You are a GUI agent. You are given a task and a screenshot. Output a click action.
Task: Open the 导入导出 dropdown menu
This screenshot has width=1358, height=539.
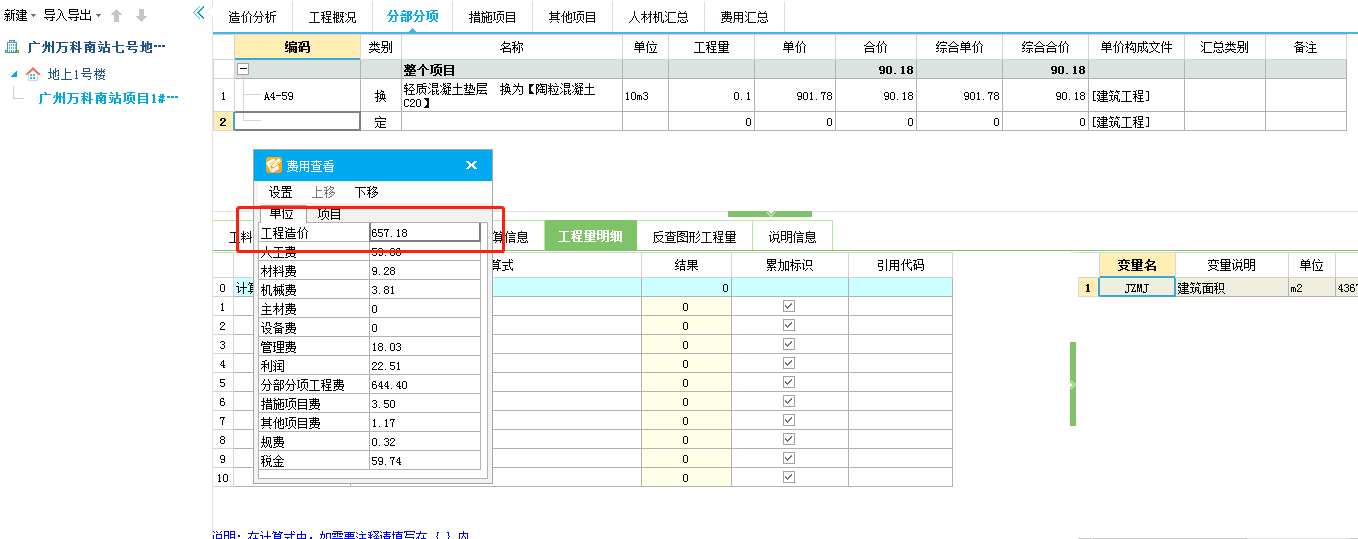[x=72, y=15]
